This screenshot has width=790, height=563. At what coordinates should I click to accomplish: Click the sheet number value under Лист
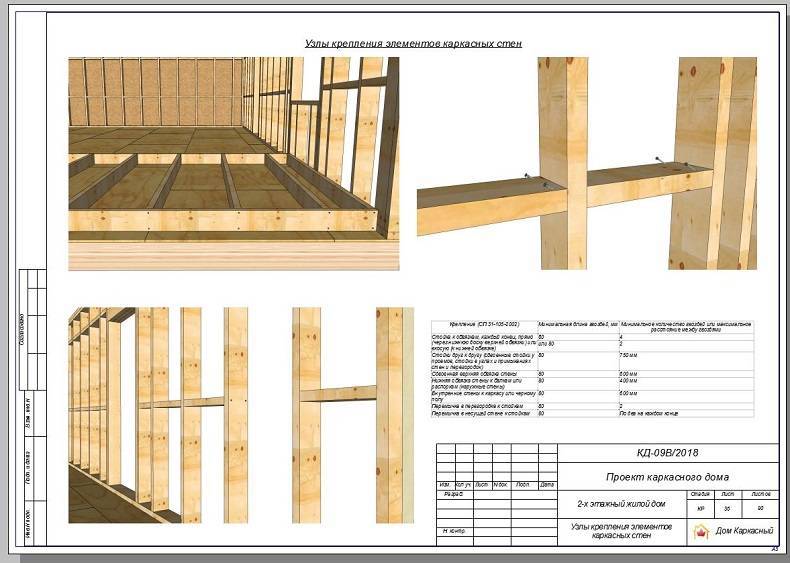727,509
